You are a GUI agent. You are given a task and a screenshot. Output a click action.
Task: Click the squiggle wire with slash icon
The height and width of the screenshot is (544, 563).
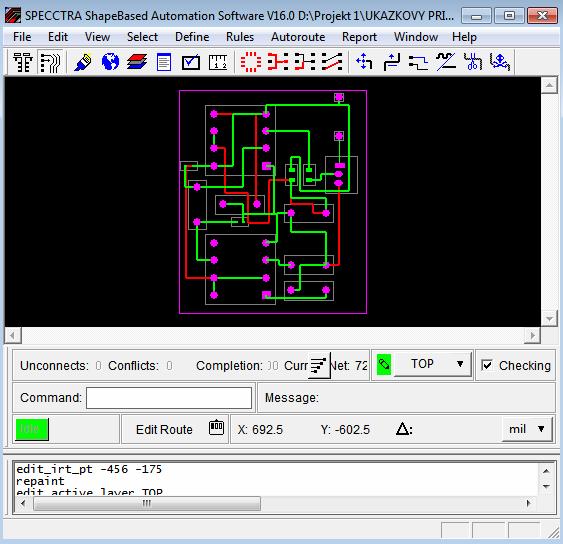coord(446,62)
